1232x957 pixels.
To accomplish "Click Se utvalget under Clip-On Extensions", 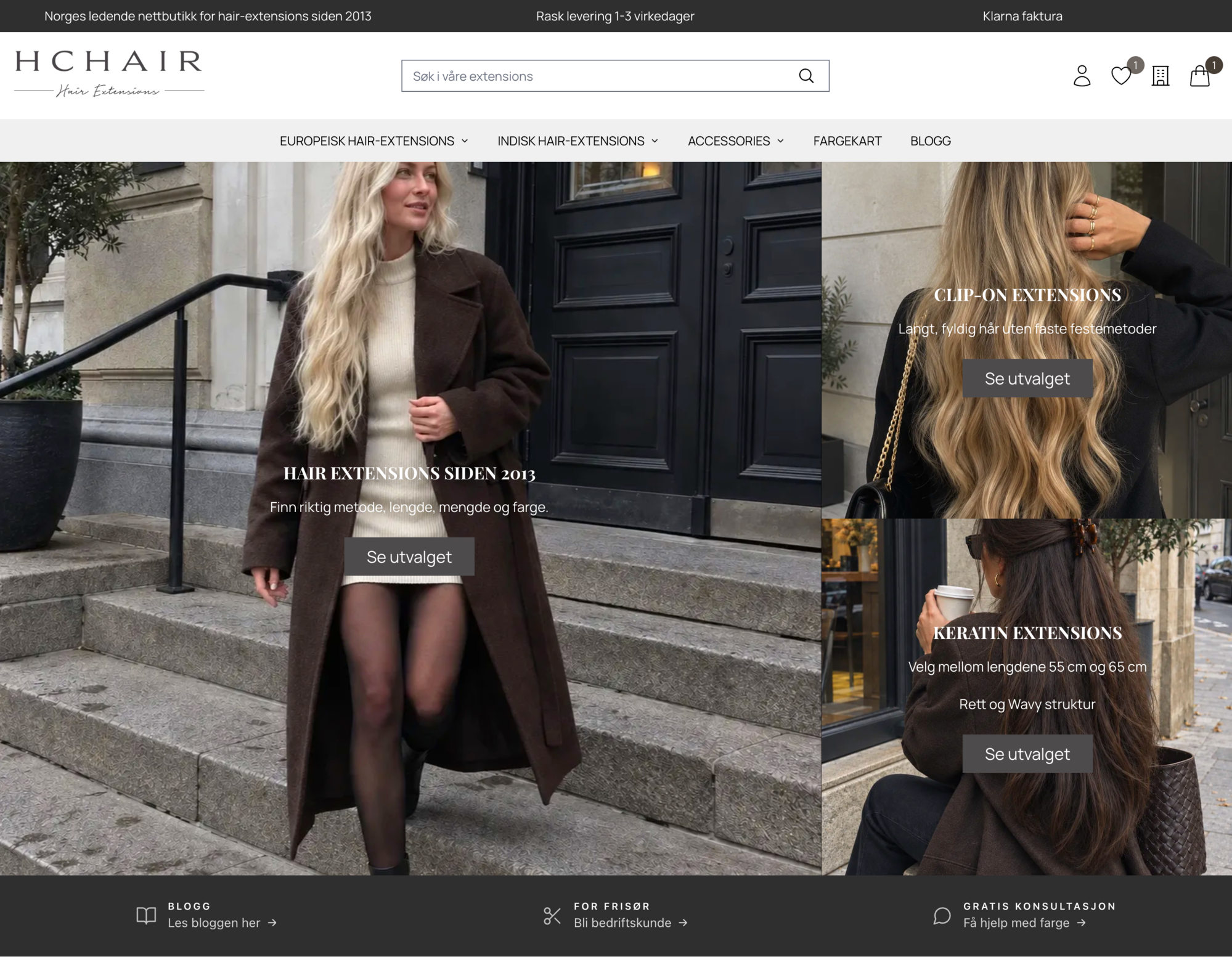I will [1027, 378].
